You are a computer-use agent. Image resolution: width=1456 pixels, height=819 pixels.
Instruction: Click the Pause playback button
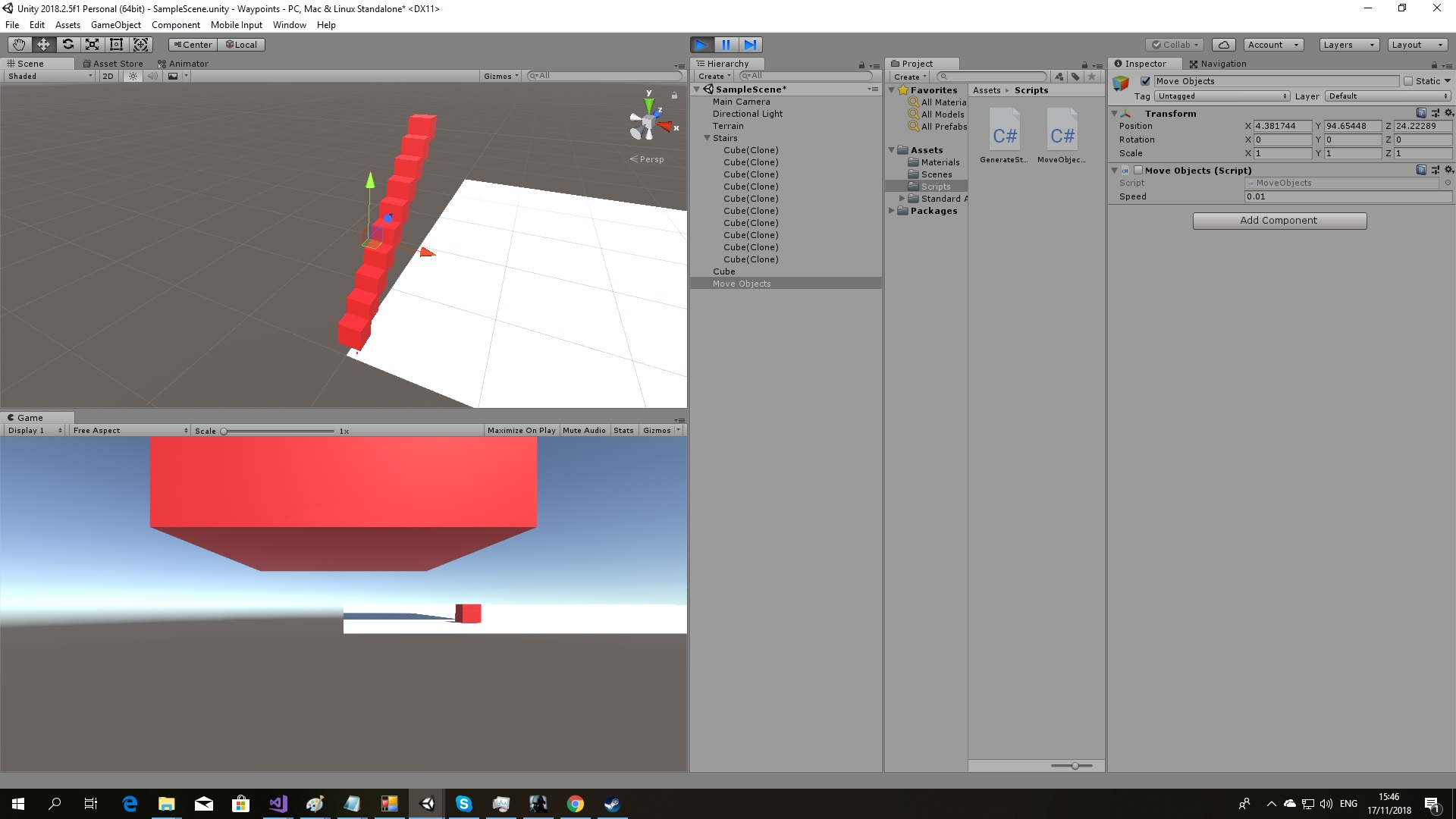726,45
